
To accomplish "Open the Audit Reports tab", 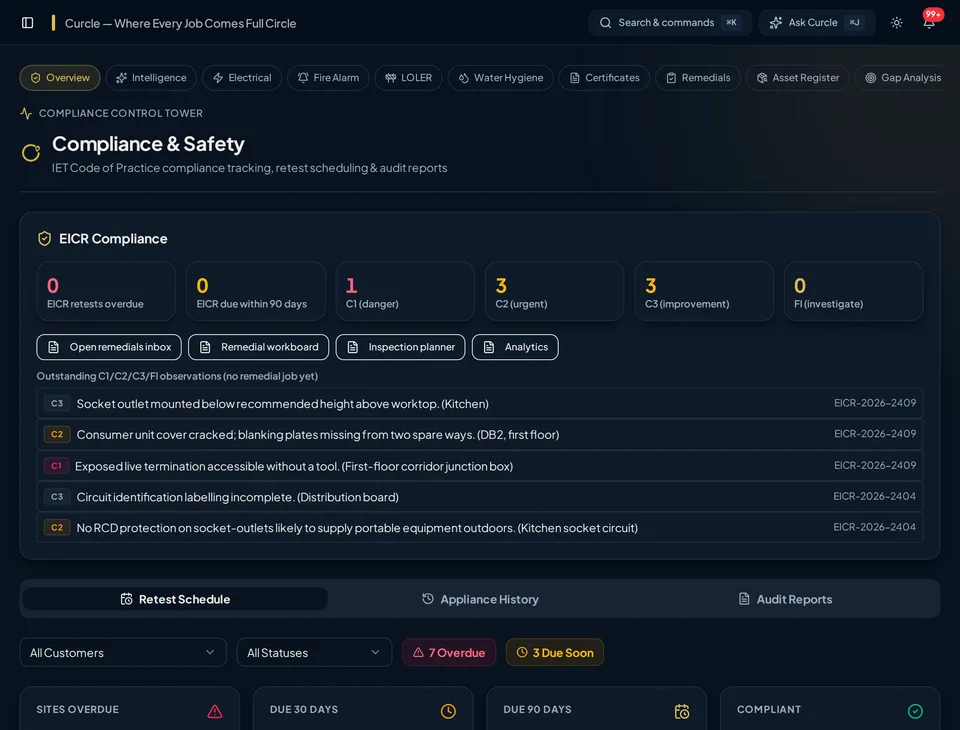I will [x=785, y=599].
